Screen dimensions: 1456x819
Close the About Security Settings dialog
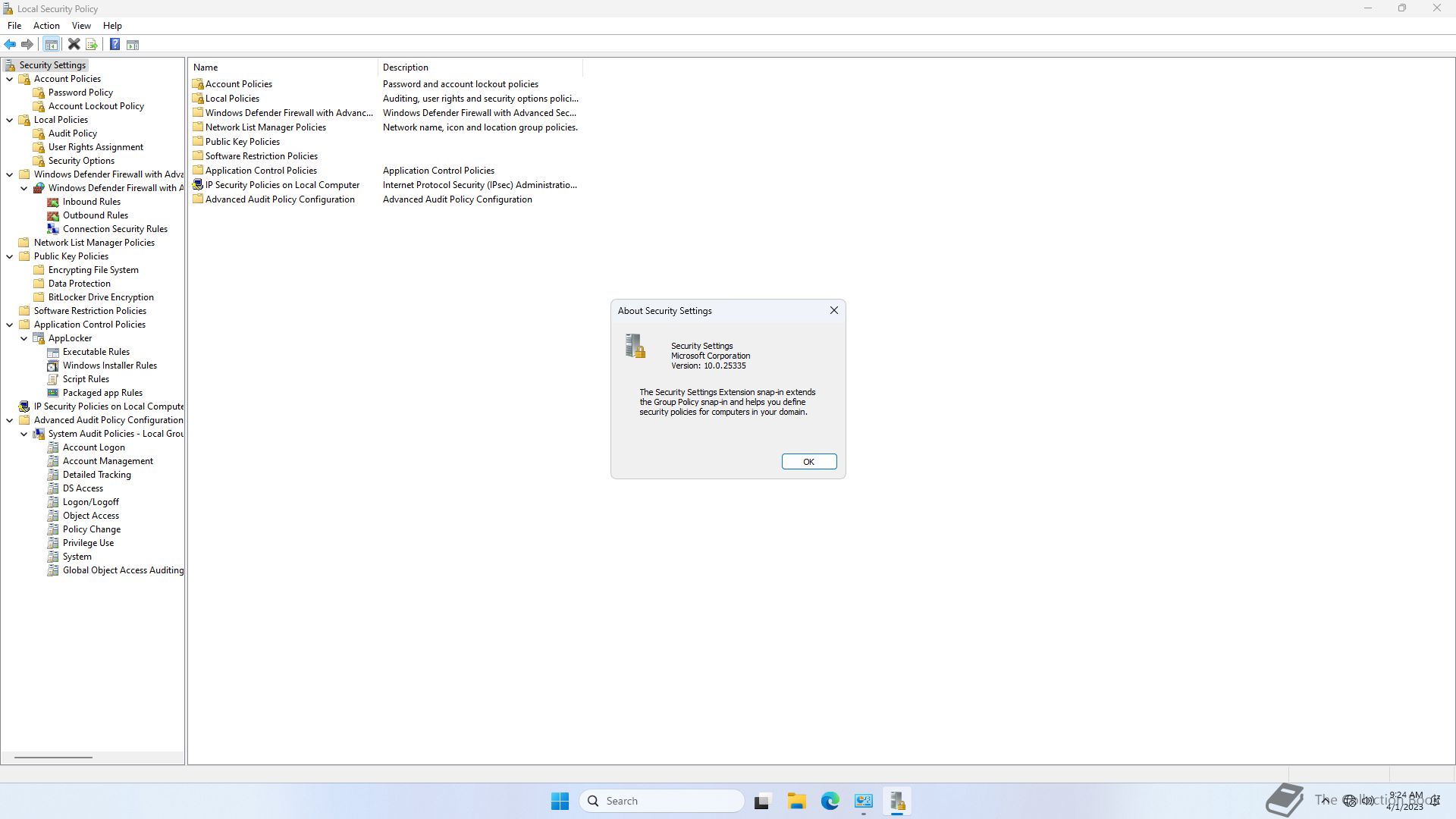pyautogui.click(x=834, y=310)
